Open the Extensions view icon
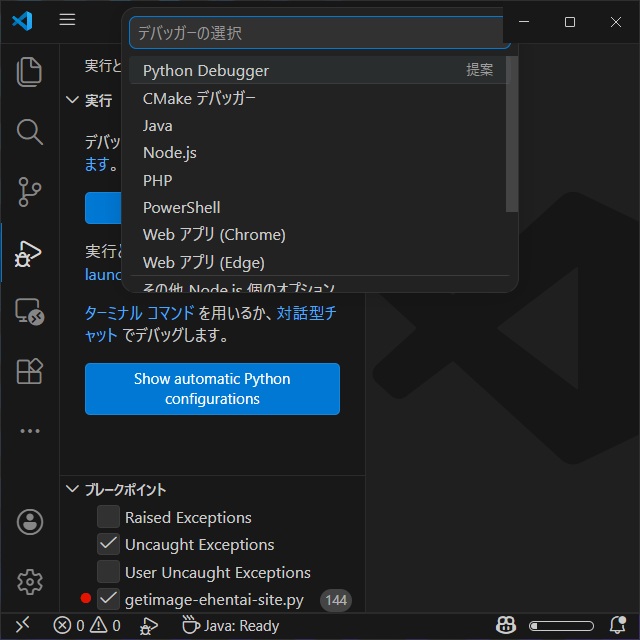Image resolution: width=640 pixels, height=640 pixels. pyautogui.click(x=30, y=371)
